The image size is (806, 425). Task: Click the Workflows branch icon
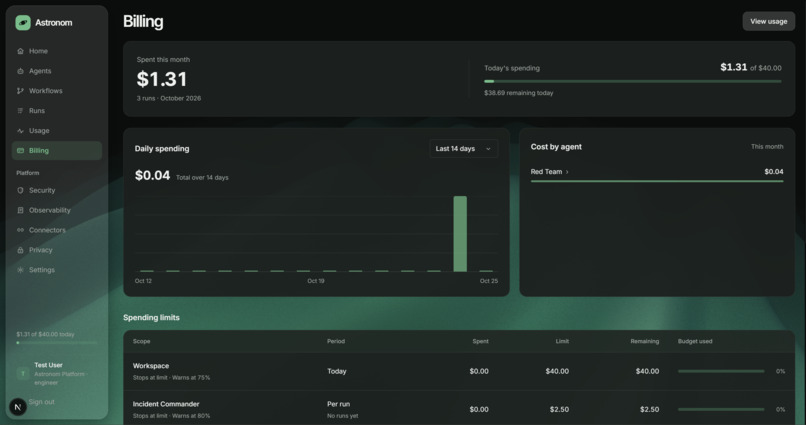pyautogui.click(x=21, y=91)
